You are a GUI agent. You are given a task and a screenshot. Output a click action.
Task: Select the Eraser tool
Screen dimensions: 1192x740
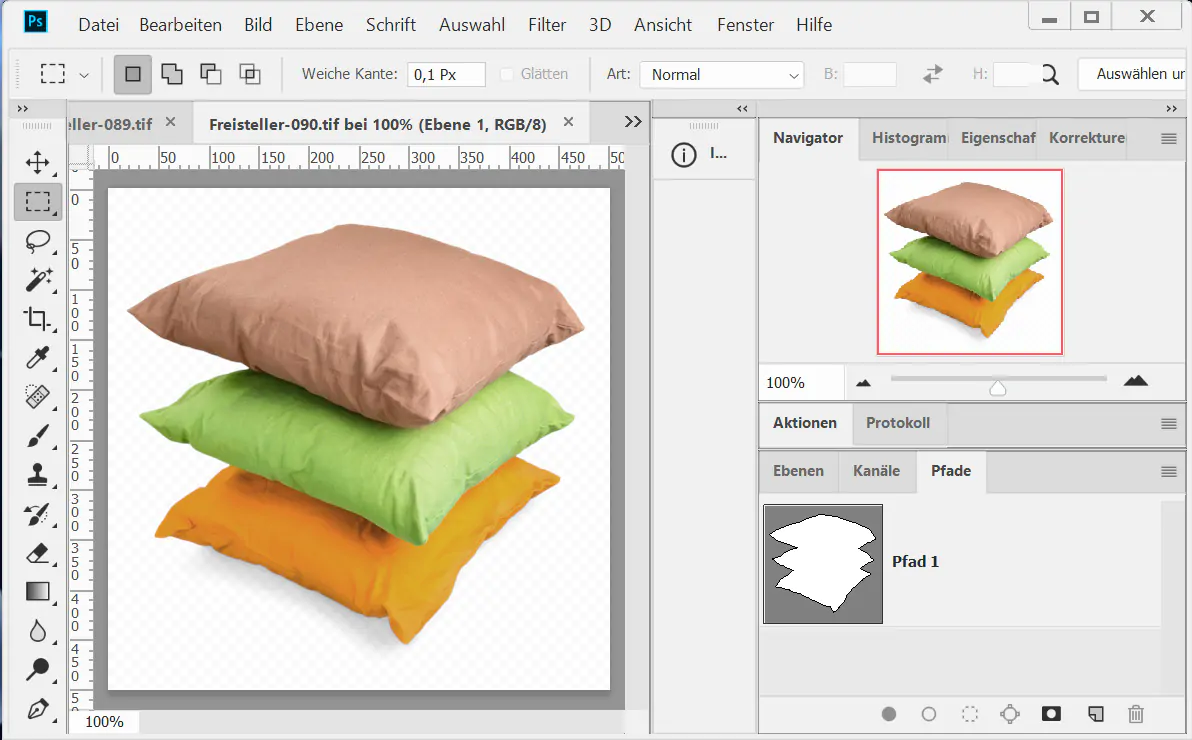click(x=37, y=552)
